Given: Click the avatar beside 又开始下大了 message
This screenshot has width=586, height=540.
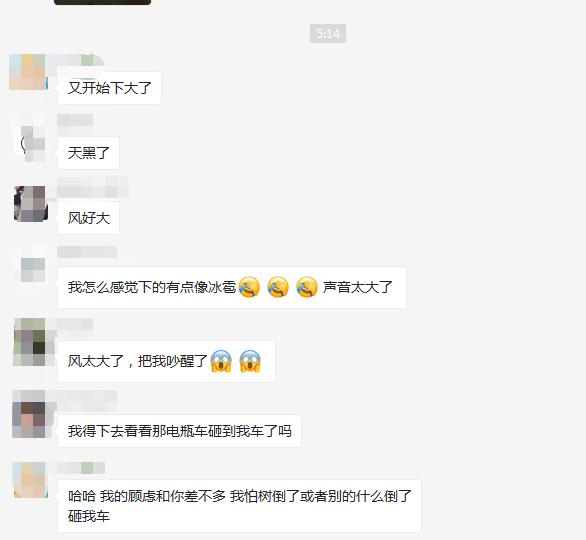Looking at the screenshot, I should point(29,72).
